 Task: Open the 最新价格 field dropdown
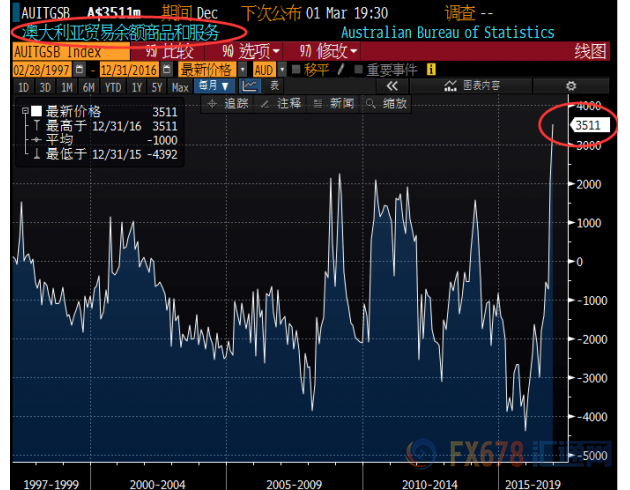tap(209, 69)
